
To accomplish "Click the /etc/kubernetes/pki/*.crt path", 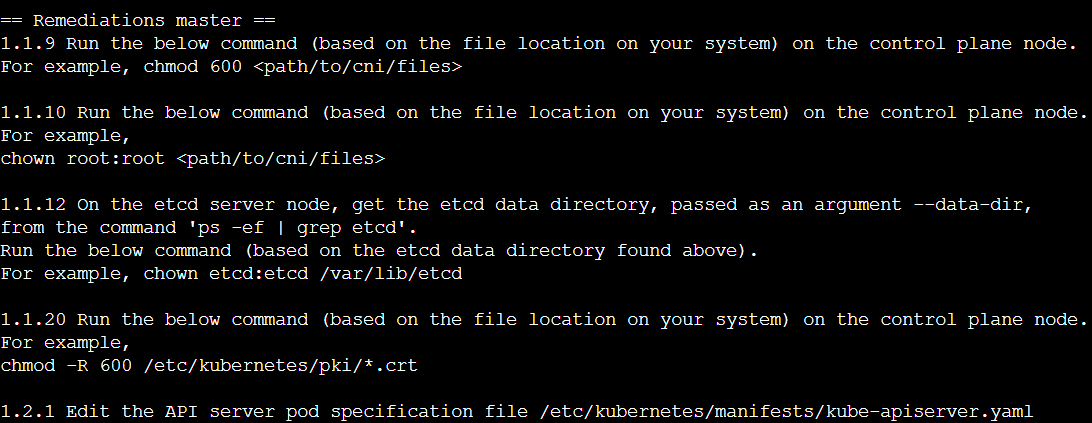I will coord(280,366).
